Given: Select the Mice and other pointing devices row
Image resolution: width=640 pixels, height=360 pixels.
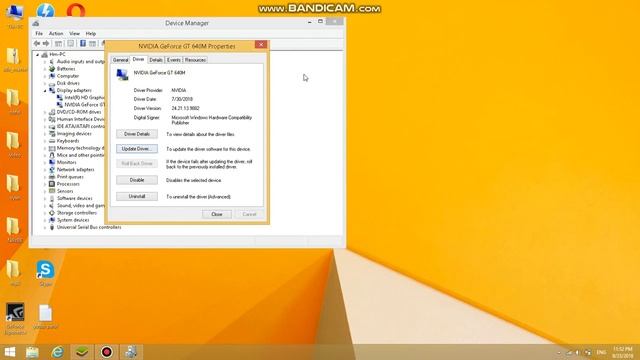Looking at the screenshot, I should coord(76,155).
